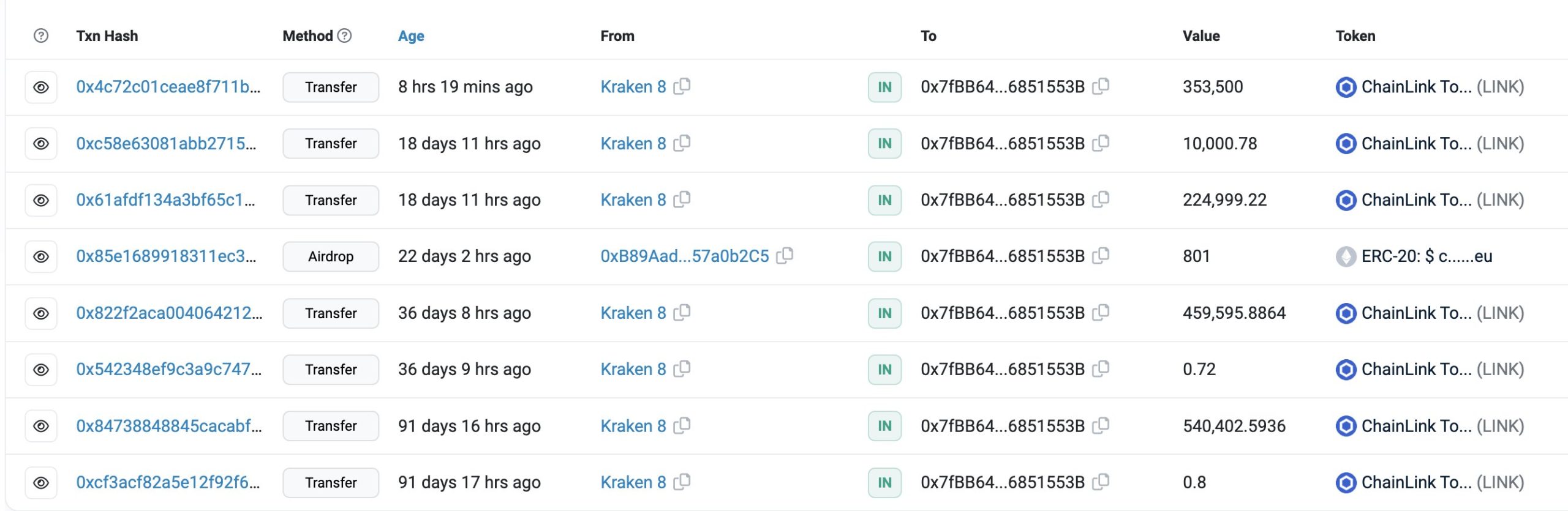
Task: Click the IN badge in 0.72 row
Action: 884,370
